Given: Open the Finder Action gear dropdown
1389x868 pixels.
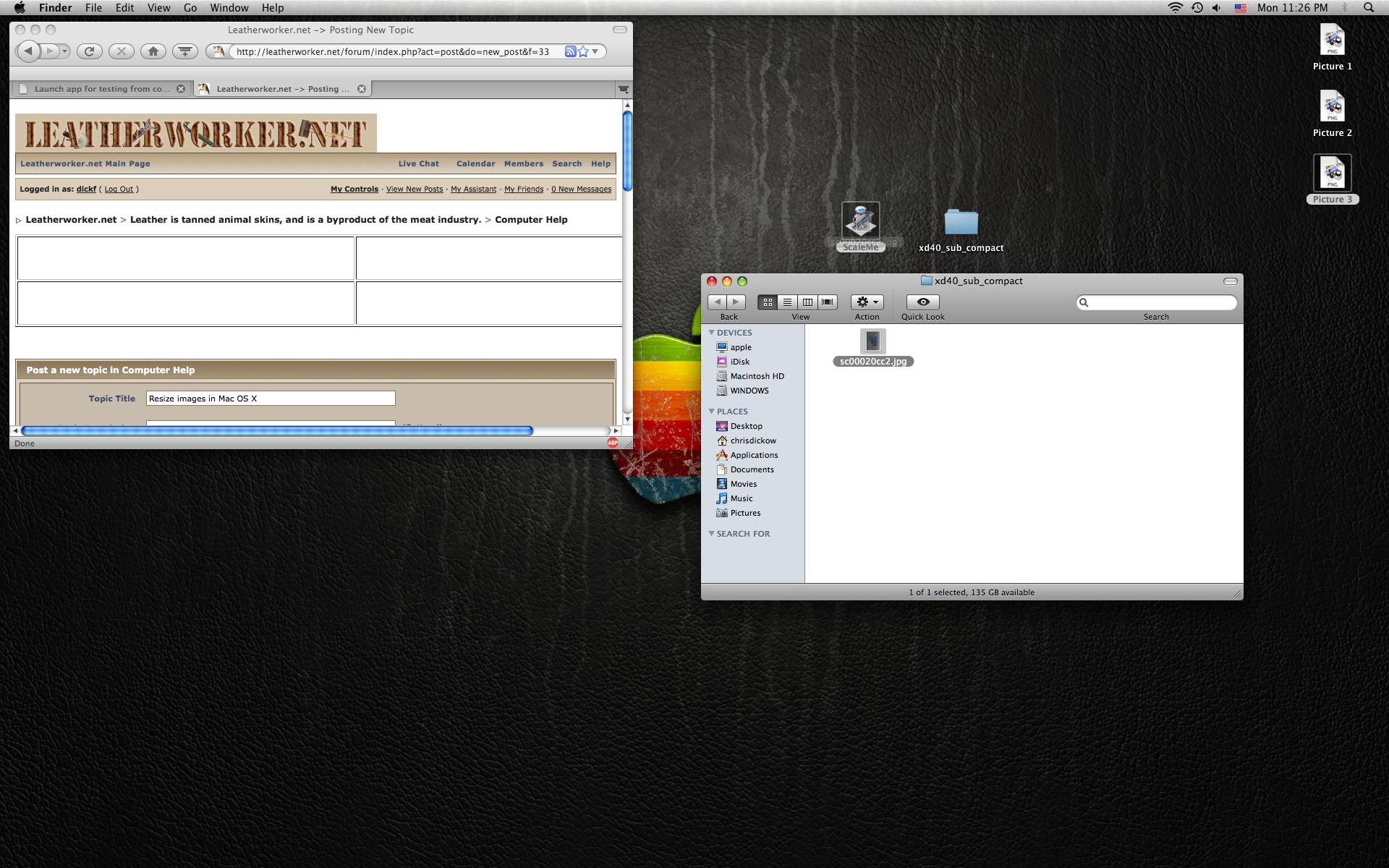Looking at the screenshot, I should tap(867, 302).
